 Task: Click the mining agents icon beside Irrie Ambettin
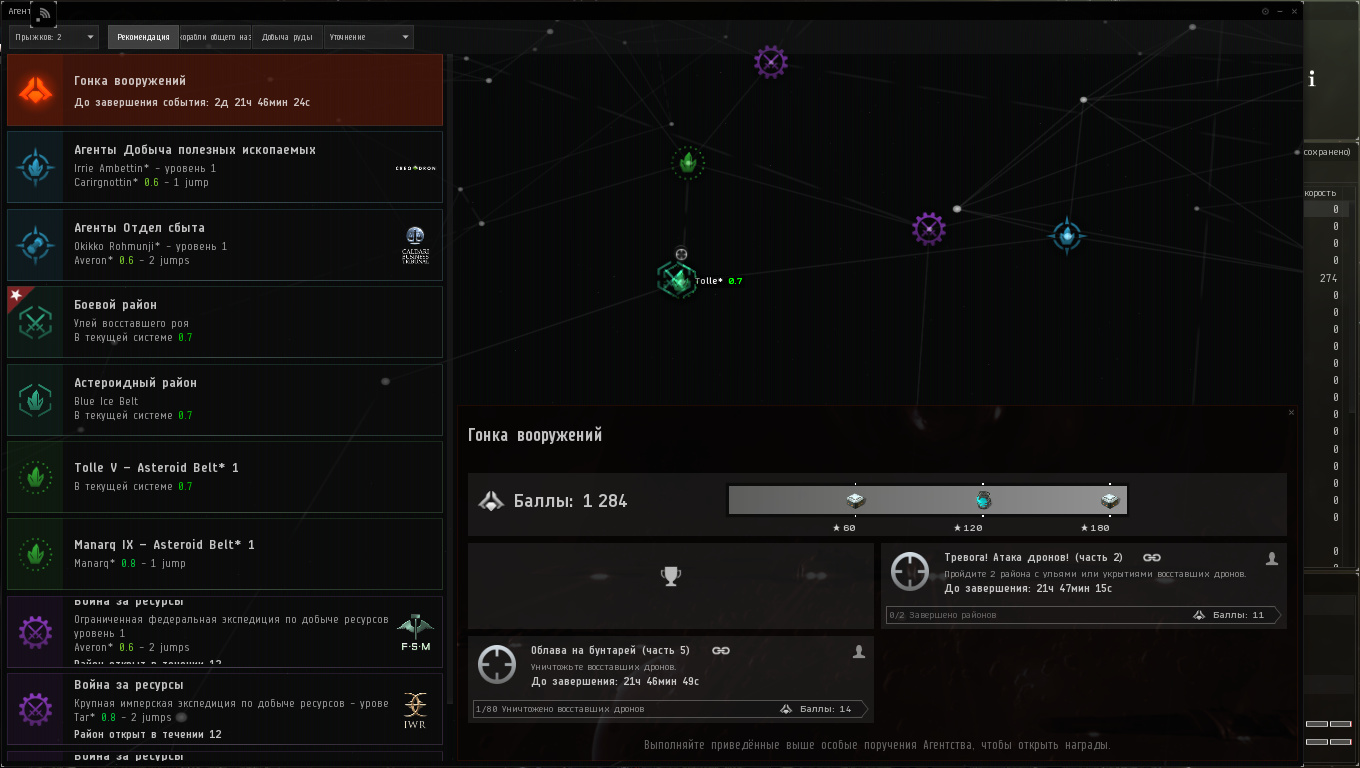pos(36,167)
